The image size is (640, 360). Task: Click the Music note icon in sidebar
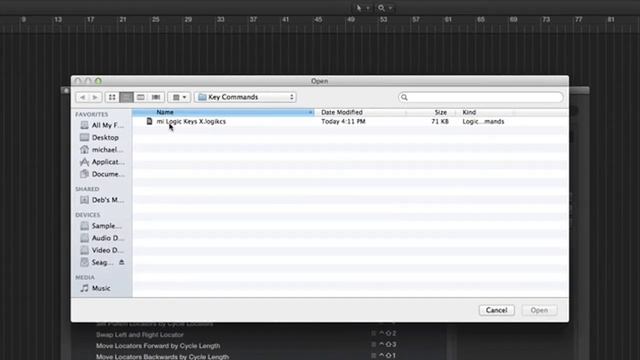[84, 288]
